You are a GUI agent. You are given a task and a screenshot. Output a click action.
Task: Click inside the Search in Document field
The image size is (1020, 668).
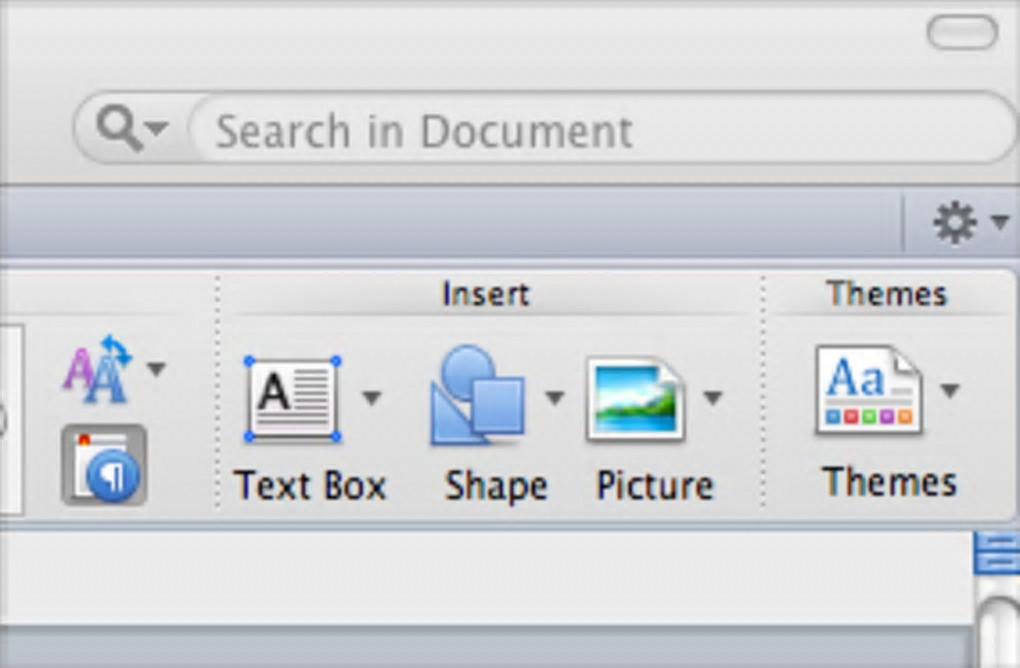600,131
